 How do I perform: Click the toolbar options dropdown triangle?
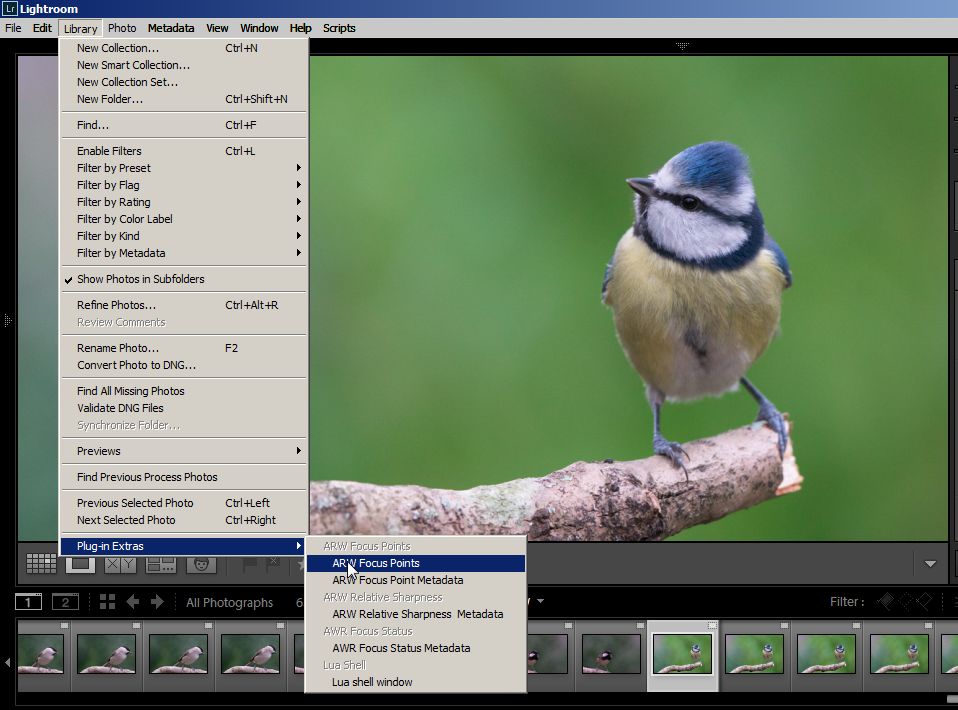pyautogui.click(x=931, y=564)
